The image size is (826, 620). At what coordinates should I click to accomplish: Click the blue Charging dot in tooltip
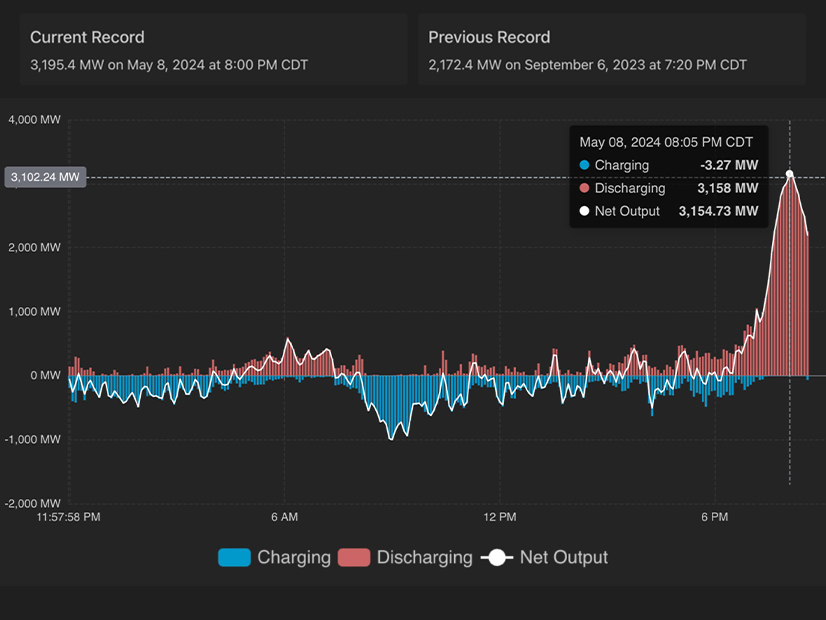tap(584, 165)
